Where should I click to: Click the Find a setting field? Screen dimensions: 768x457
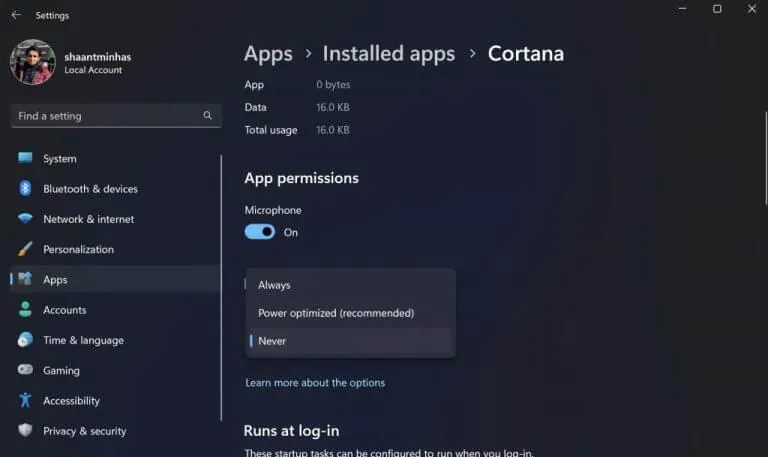(116, 116)
